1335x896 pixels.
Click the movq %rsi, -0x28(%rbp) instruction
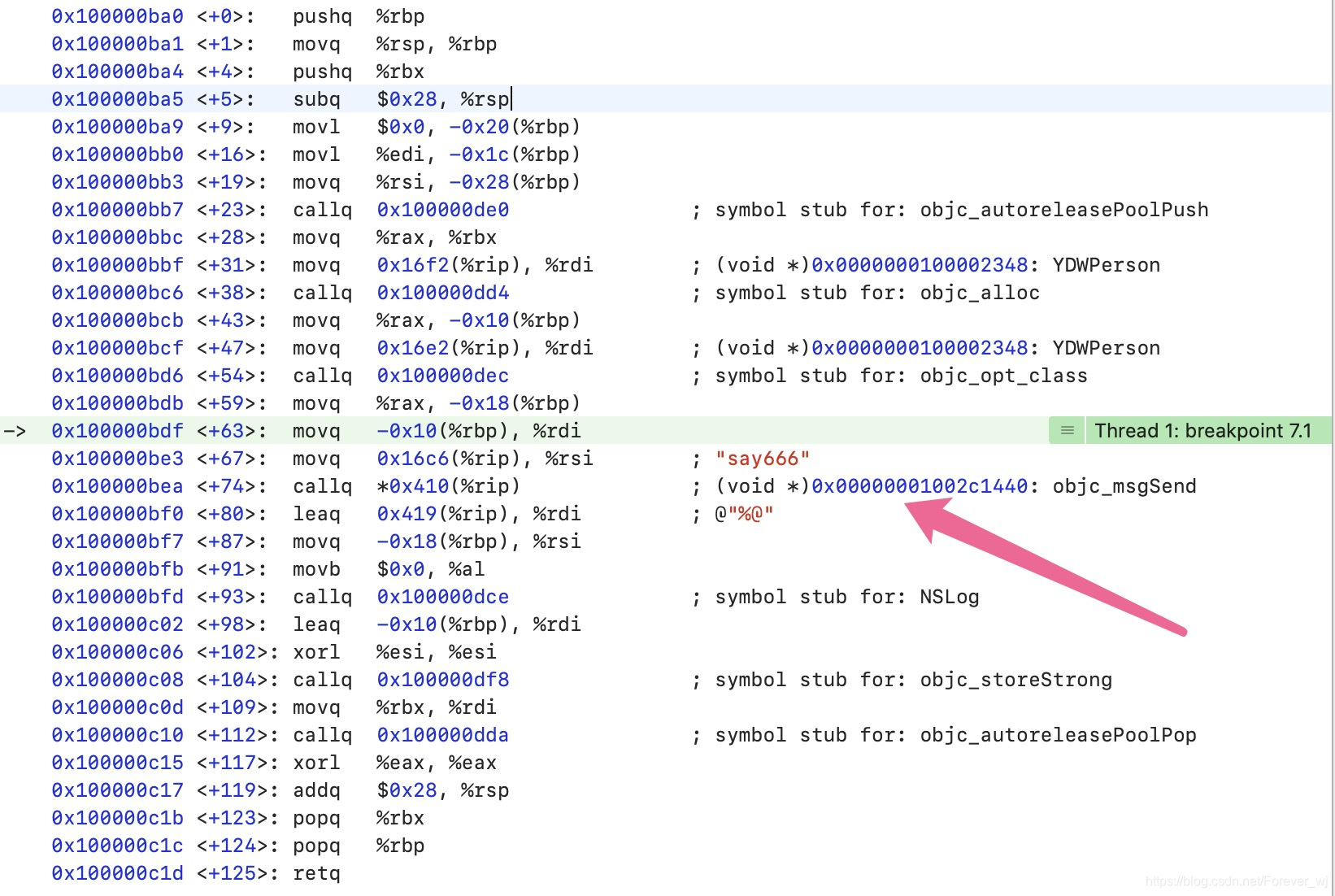coord(437,182)
